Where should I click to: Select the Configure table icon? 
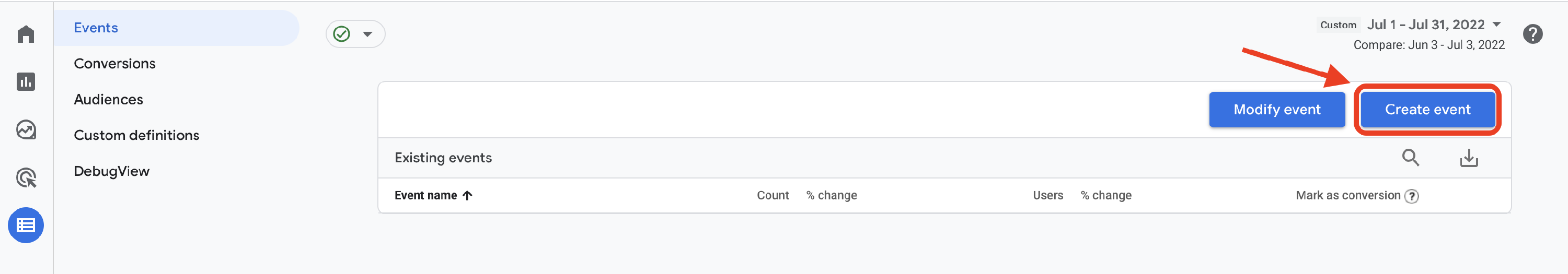[26, 225]
